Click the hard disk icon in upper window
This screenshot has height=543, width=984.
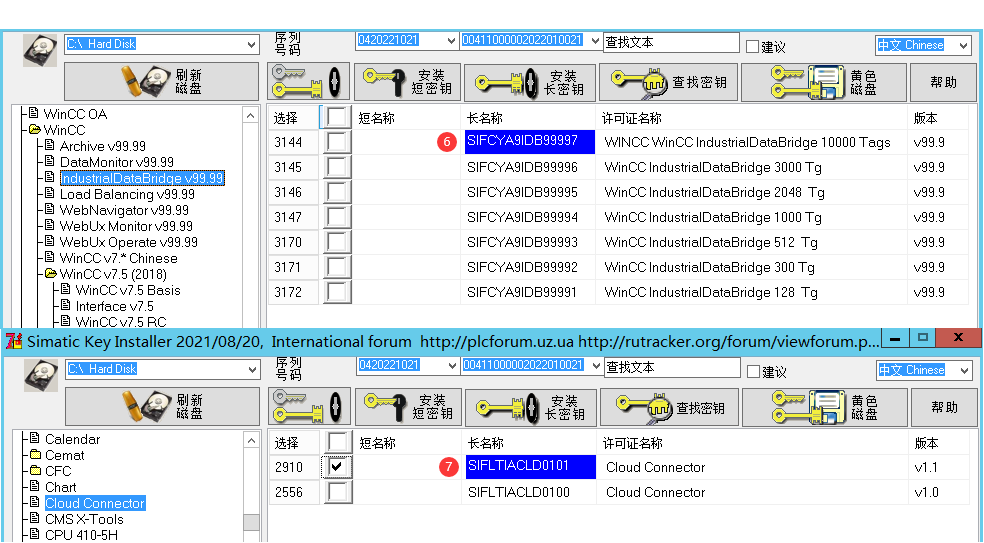[x=41, y=50]
